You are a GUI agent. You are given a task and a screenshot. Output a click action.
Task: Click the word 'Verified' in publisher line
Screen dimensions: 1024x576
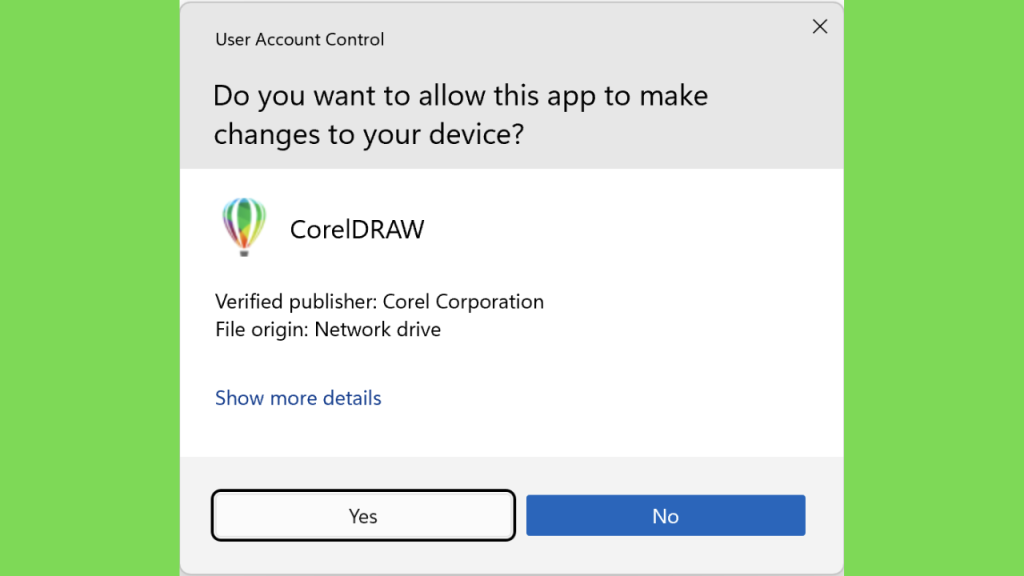coord(249,301)
